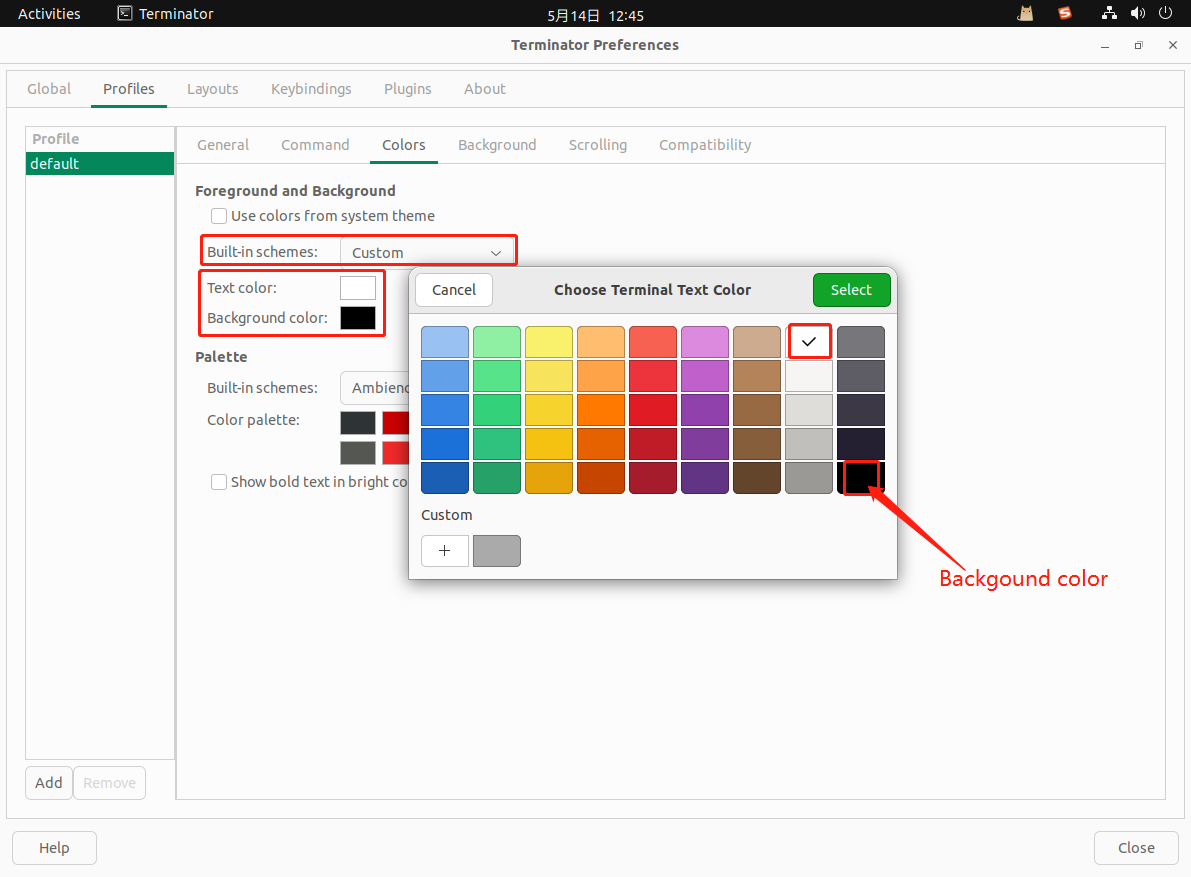Select the default profile in the list
This screenshot has height=877, width=1191.
(100, 164)
